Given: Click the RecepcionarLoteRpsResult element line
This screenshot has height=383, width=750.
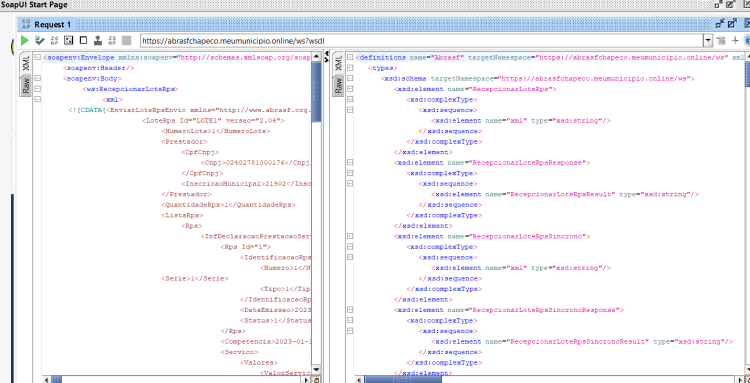Looking at the screenshot, I should [x=565, y=194].
